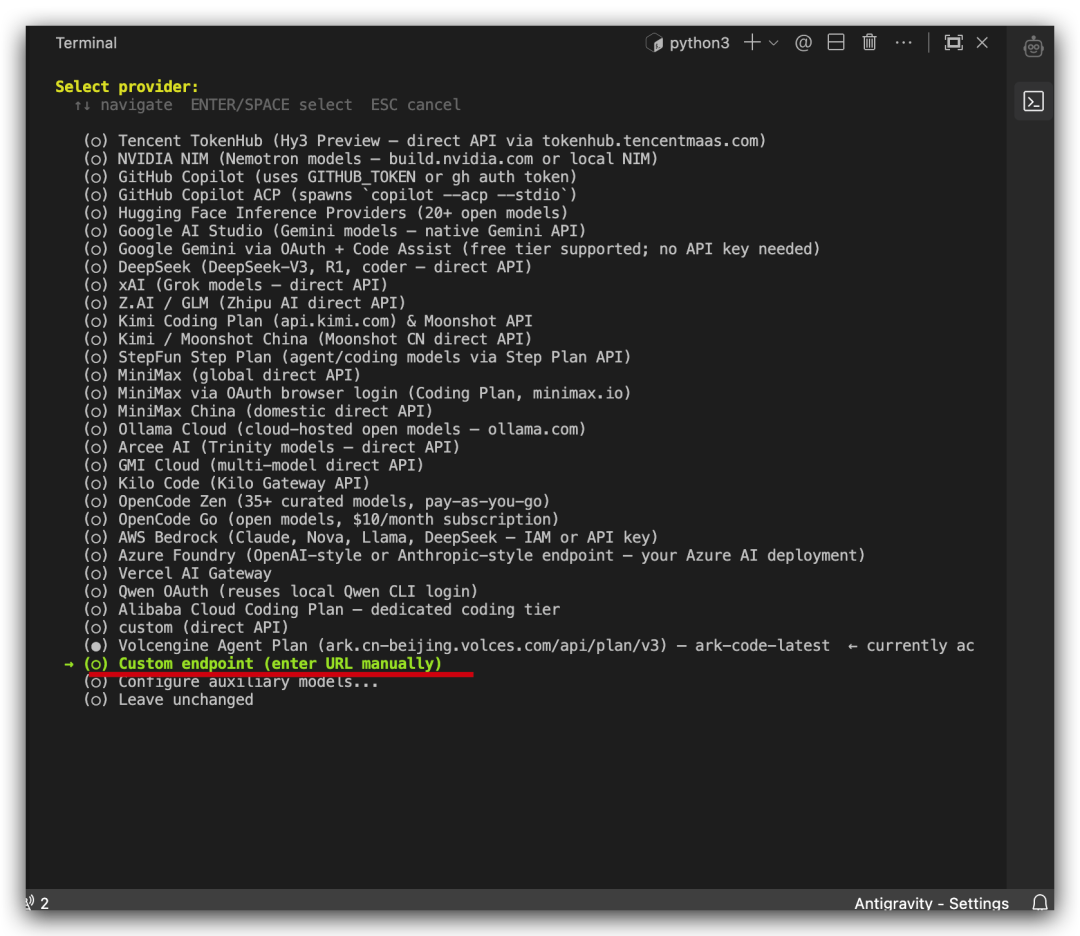Screen dimensions: 1080x936
Task: Click the Select provider heading
Action: click(127, 86)
